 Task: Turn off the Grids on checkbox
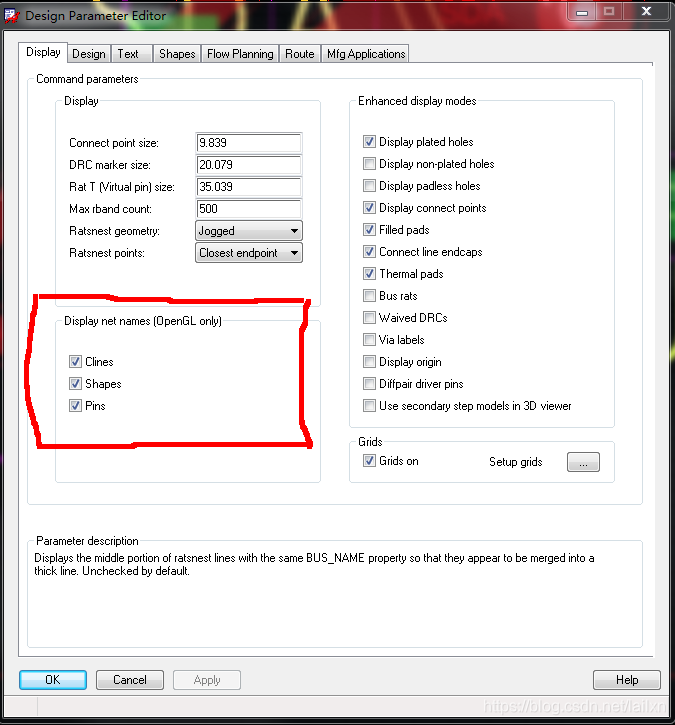[370, 461]
